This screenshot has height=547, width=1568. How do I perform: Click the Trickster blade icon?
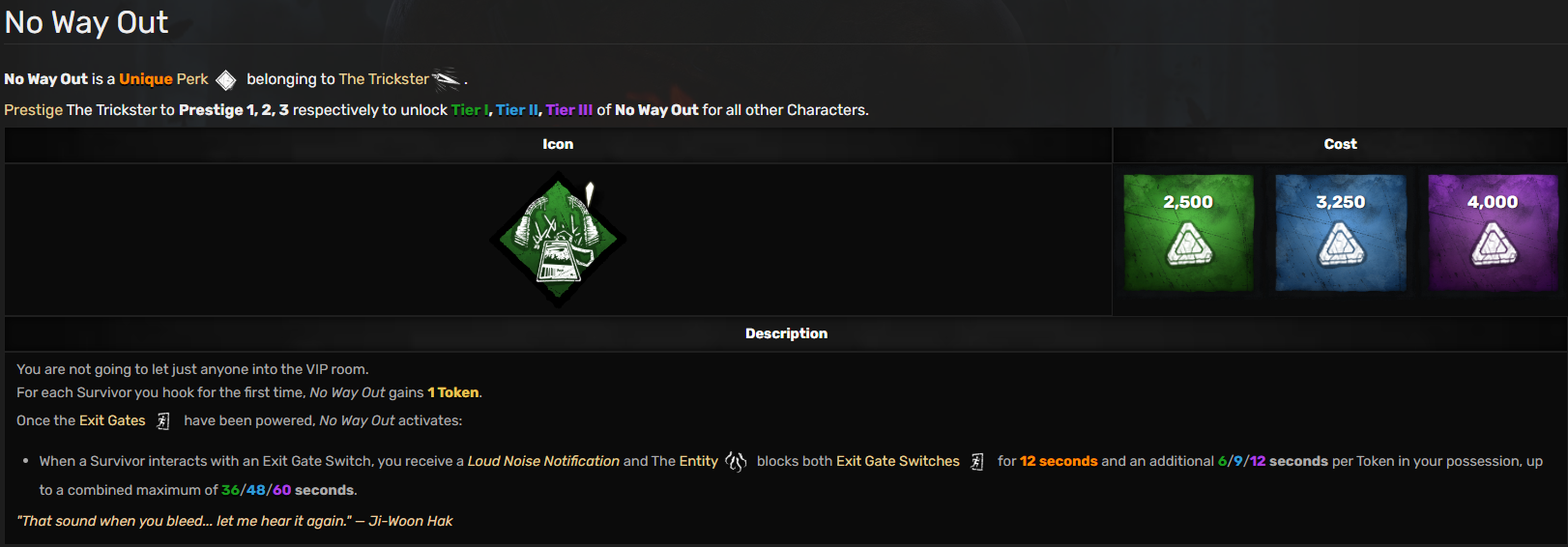point(447,79)
